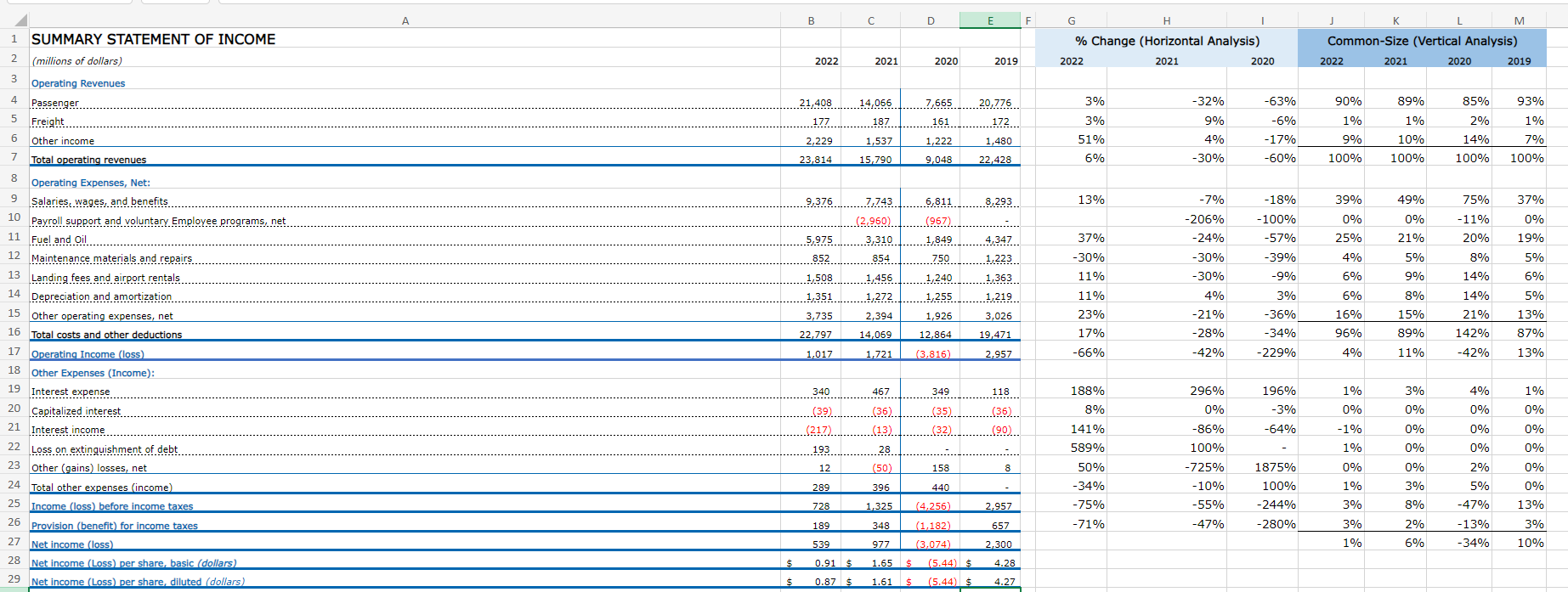Viewport: 1568px width, 592px height.
Task: Click the Operating Expenses, Net heading
Action: click(90, 183)
